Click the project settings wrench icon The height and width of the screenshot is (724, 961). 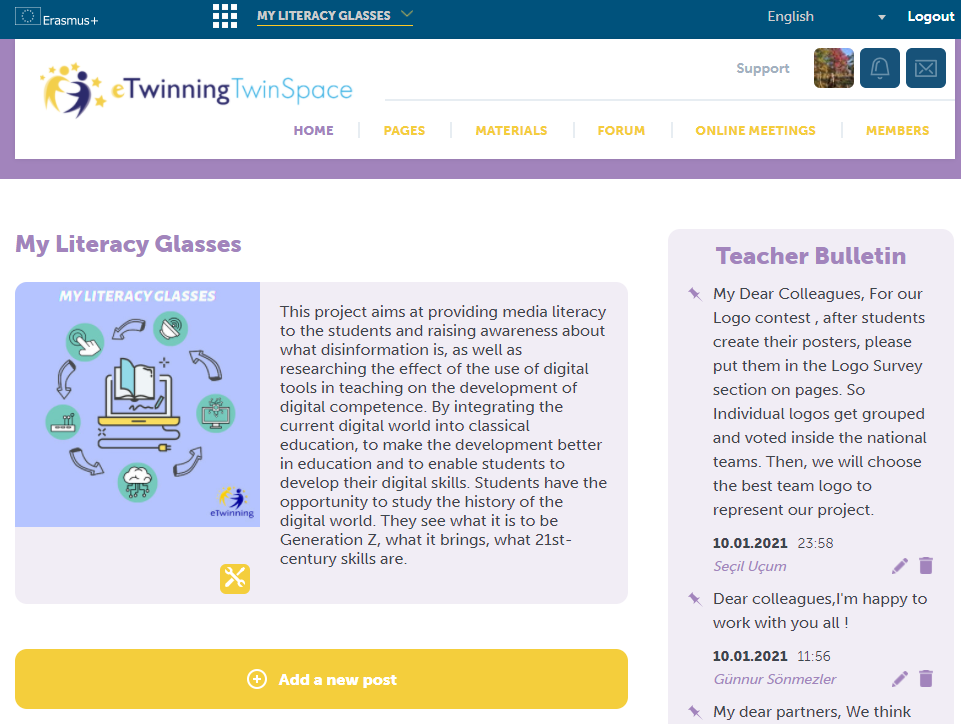[x=235, y=579]
